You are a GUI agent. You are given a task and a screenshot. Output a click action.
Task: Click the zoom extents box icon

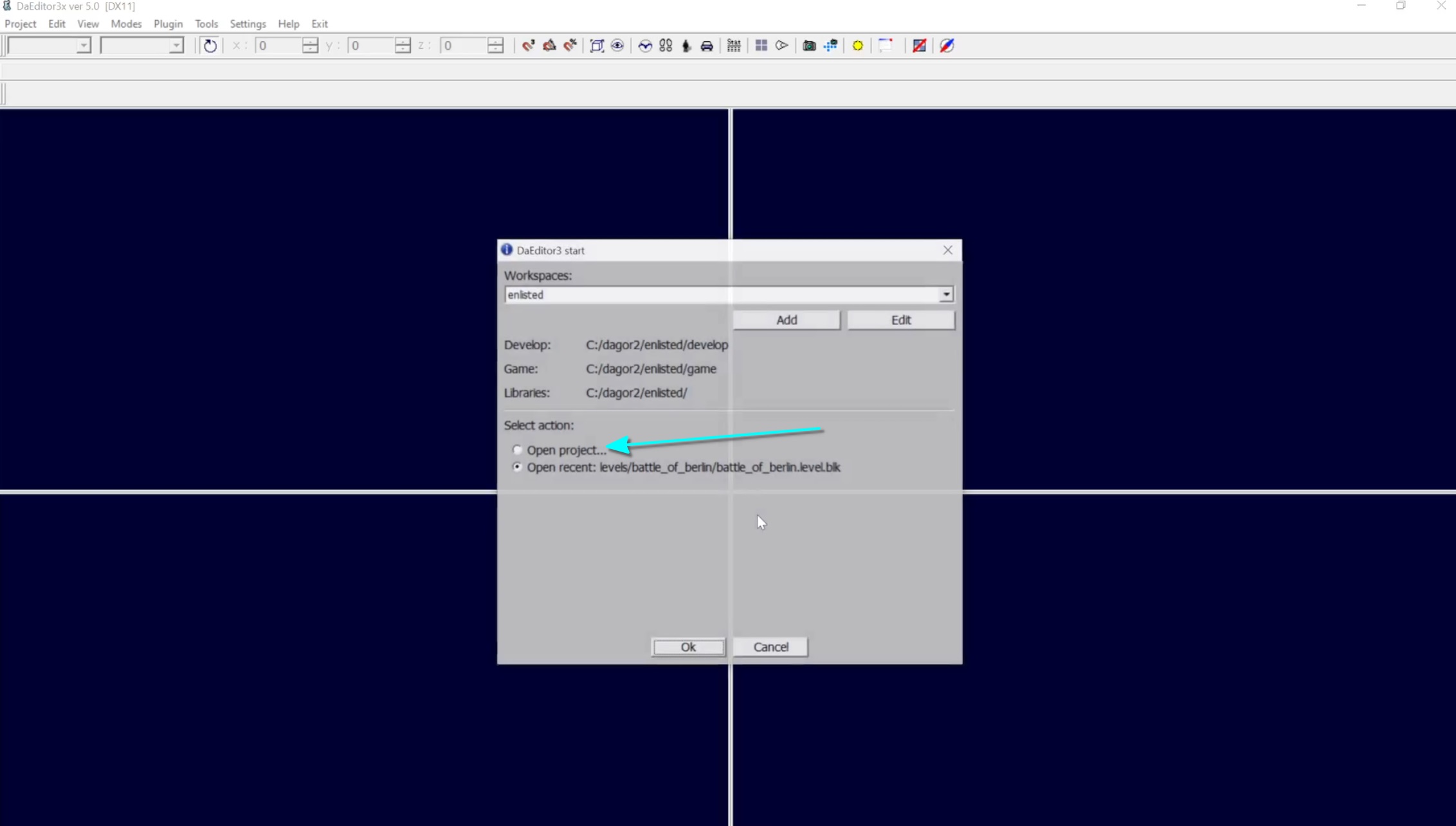(597, 46)
